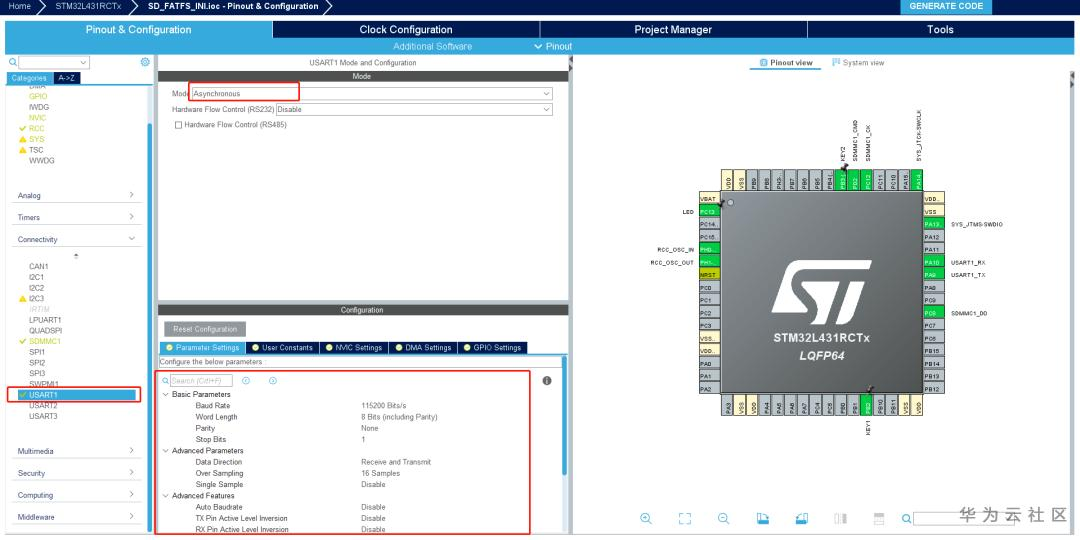Select LPUART1 in the peripheral list
1080x540 pixels.
[x=45, y=320]
